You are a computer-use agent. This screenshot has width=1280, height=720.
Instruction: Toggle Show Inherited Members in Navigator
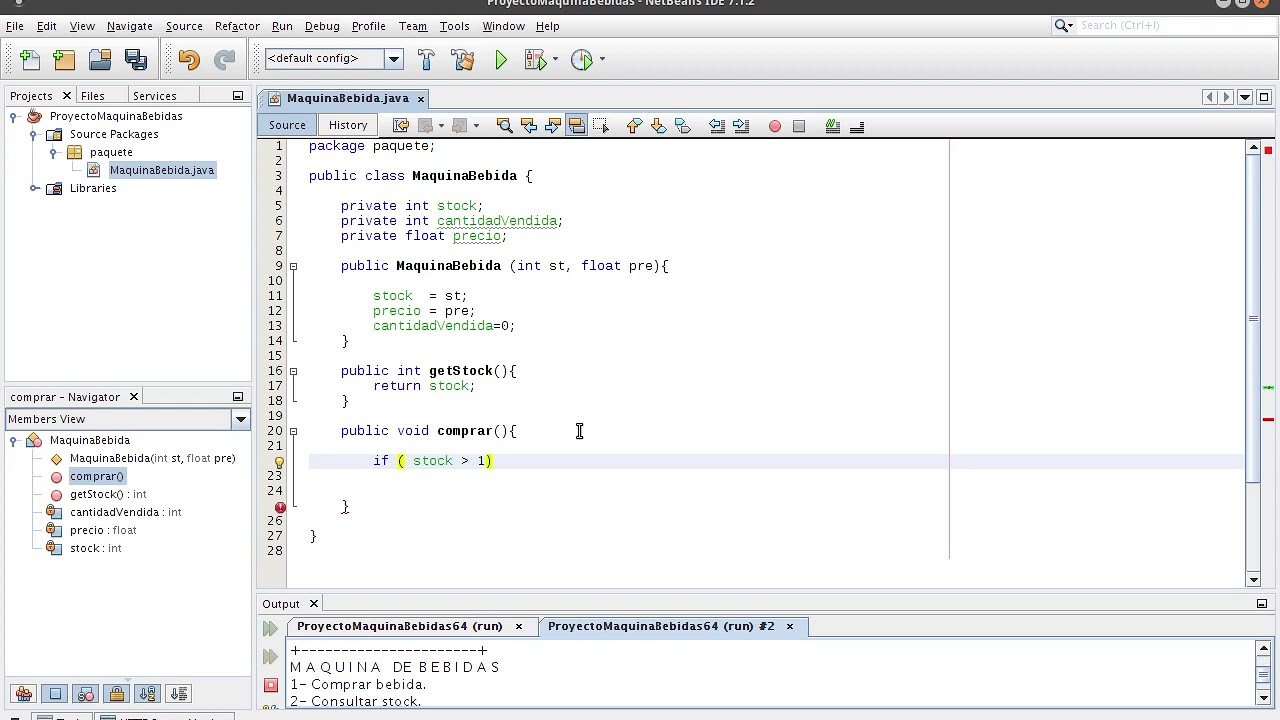(24, 694)
